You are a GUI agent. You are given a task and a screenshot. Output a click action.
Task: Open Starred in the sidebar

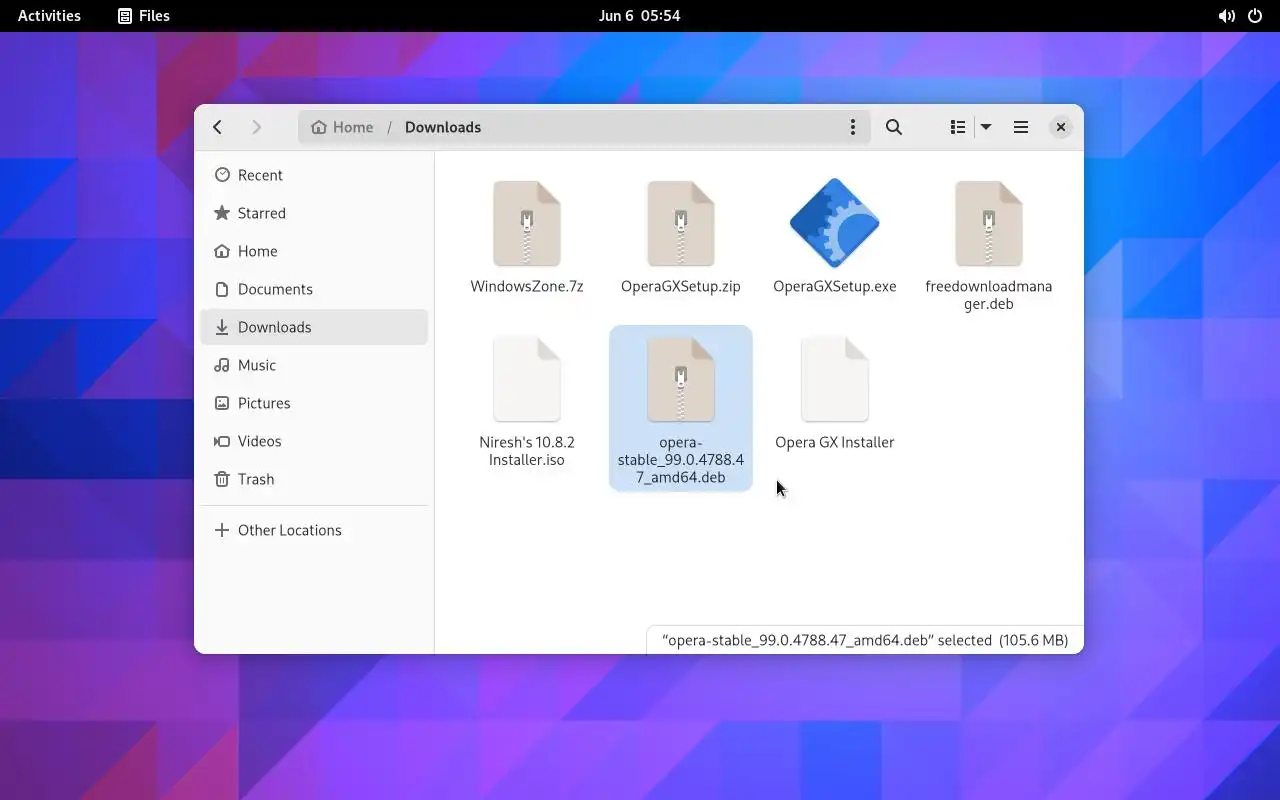click(314, 213)
